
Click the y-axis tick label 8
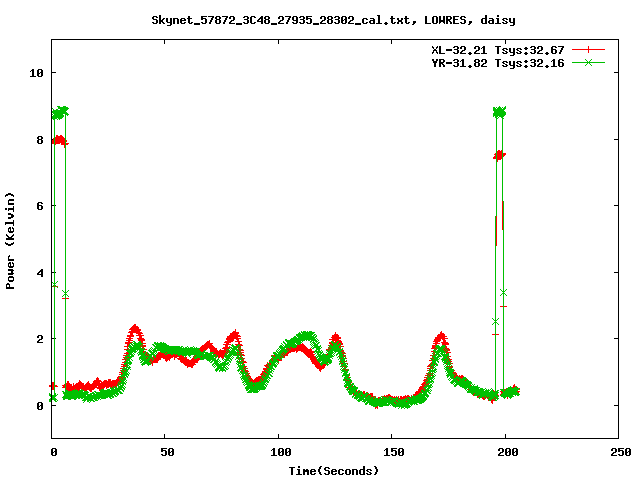pos(40,140)
